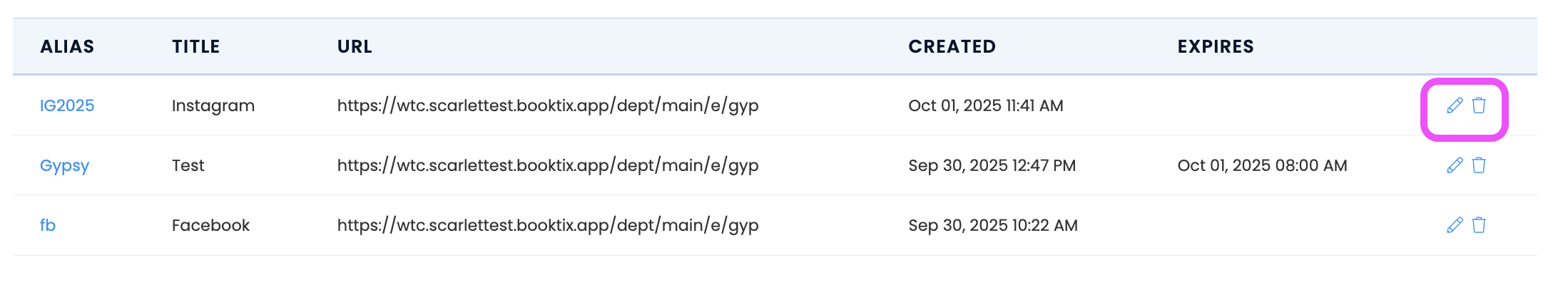Select the Instagram title cell

click(213, 105)
